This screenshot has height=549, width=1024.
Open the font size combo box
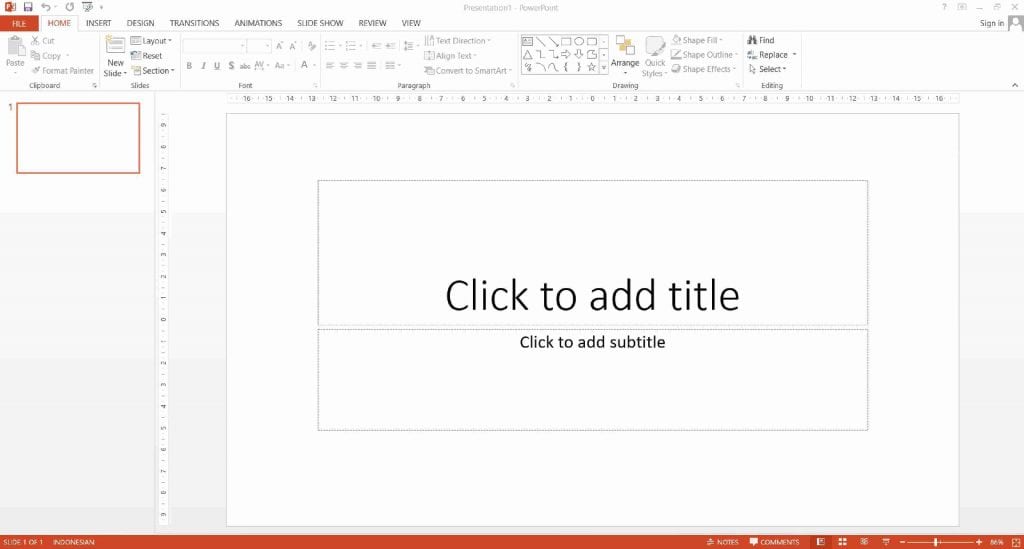pyautogui.click(x=259, y=46)
